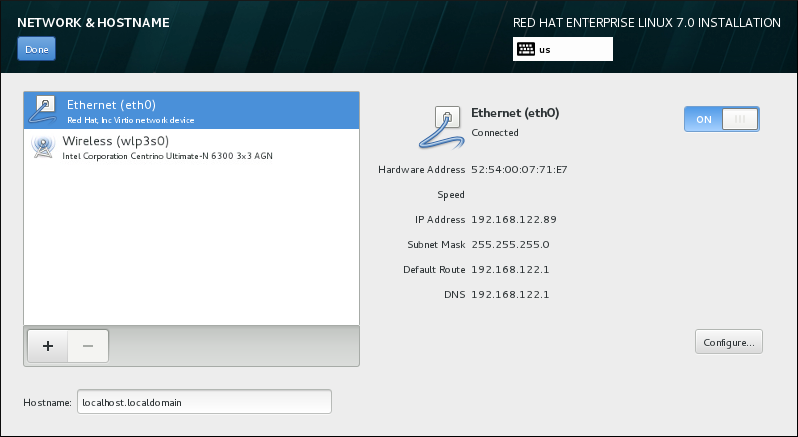Image resolution: width=798 pixels, height=437 pixels.
Task: Click the subnet mask value 255.255.255.0
Action: point(510,244)
